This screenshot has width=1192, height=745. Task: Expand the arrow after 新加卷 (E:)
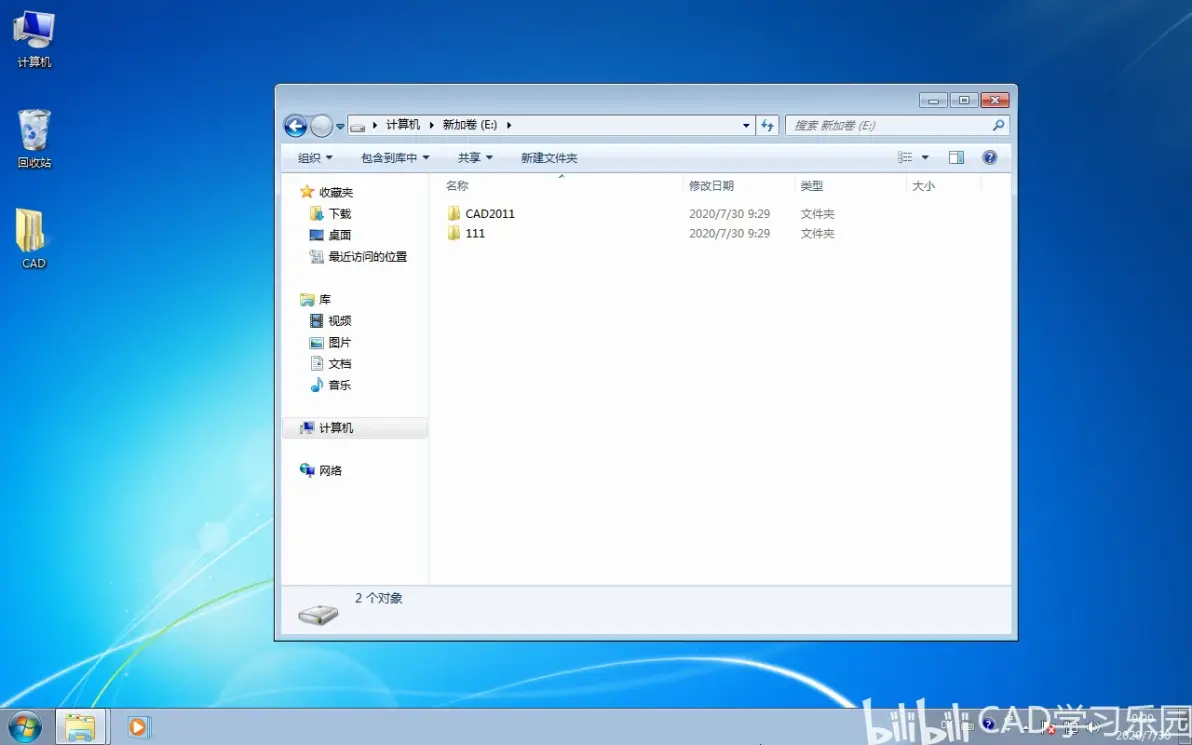(509, 125)
